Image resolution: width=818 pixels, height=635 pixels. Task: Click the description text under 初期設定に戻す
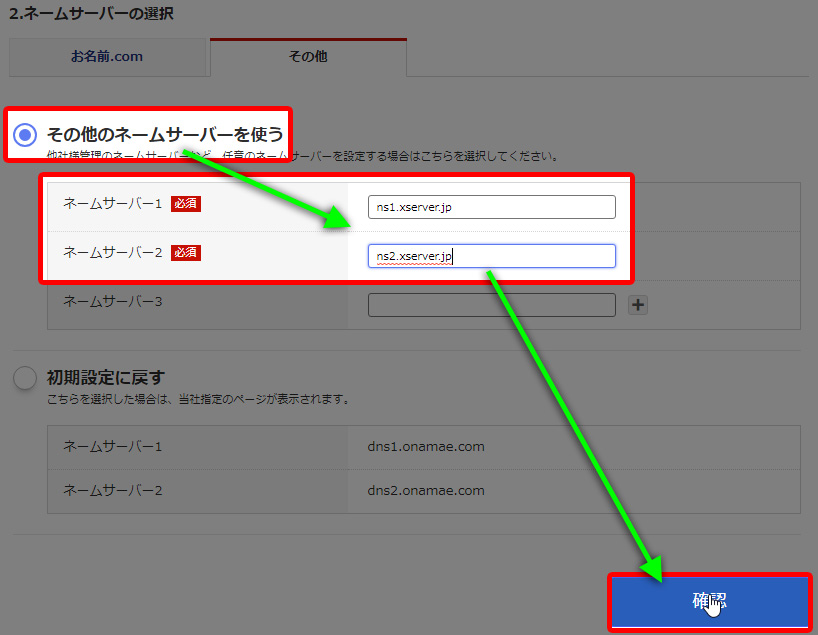197,399
